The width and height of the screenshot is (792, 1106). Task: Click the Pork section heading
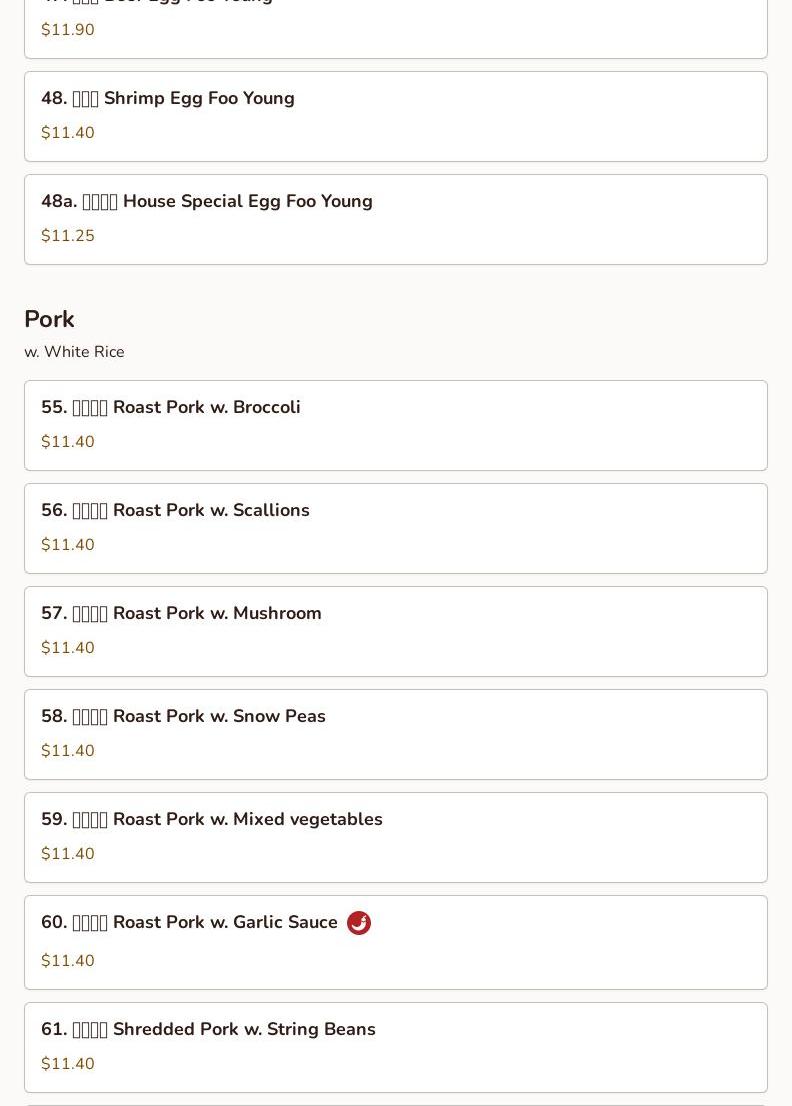click(49, 319)
